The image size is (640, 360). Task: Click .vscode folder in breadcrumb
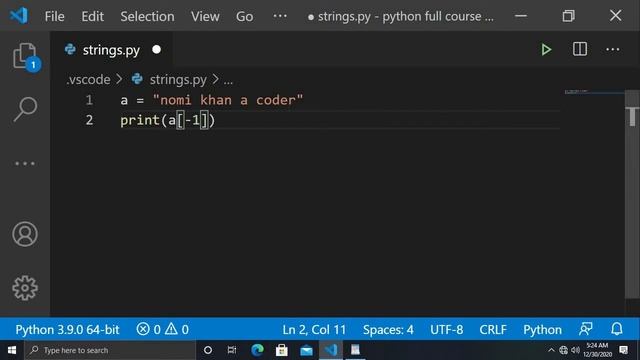tap(88, 80)
